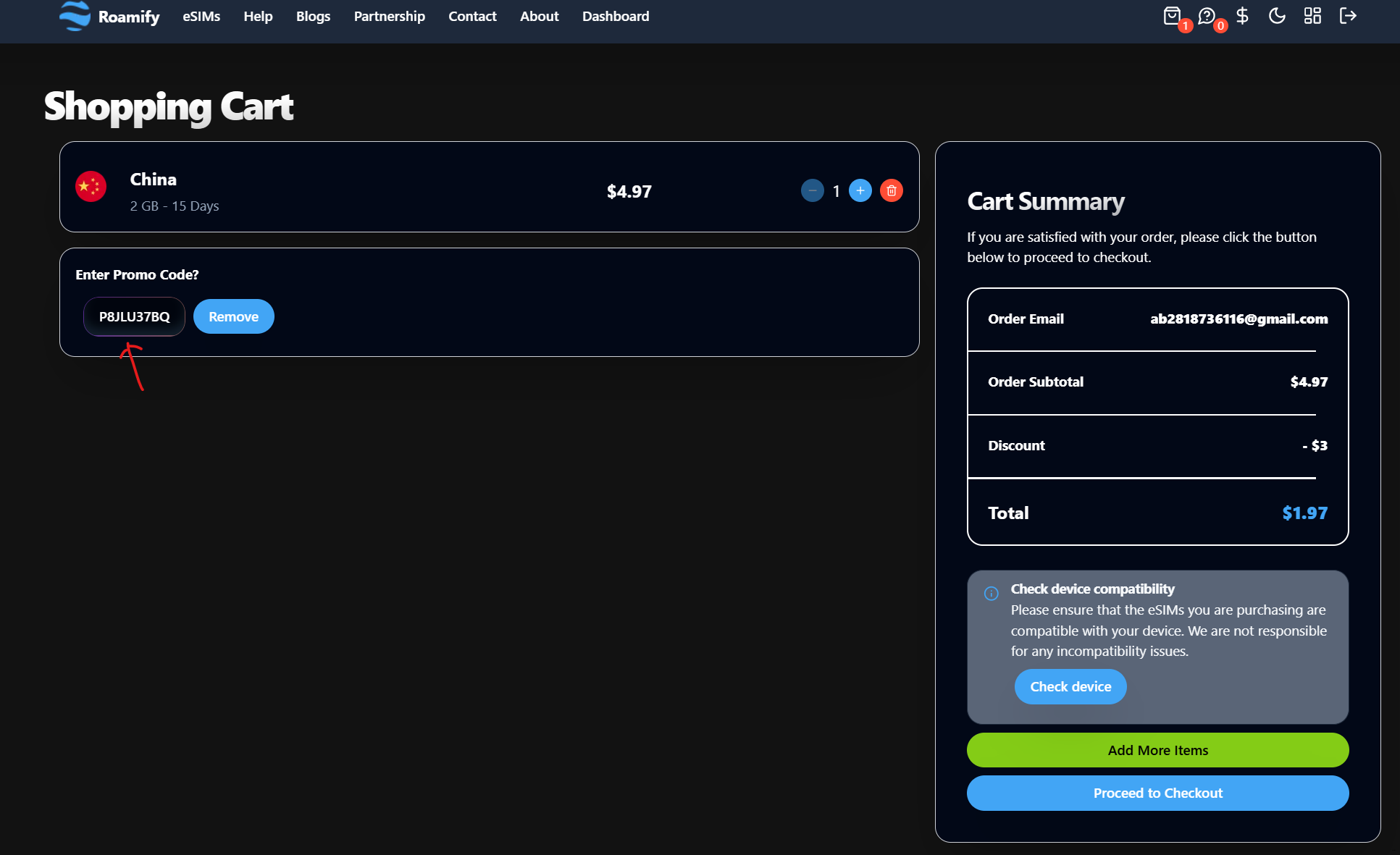The image size is (1400, 855).
Task: Click the logout icon
Action: pyautogui.click(x=1347, y=16)
